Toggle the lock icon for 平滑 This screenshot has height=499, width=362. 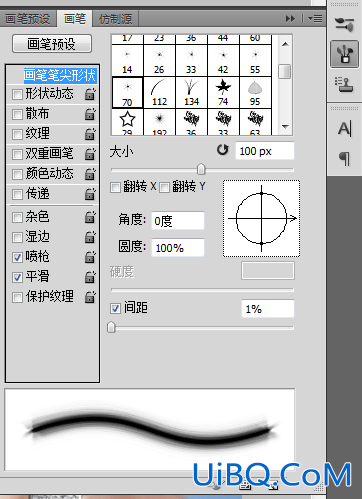[x=90, y=277]
